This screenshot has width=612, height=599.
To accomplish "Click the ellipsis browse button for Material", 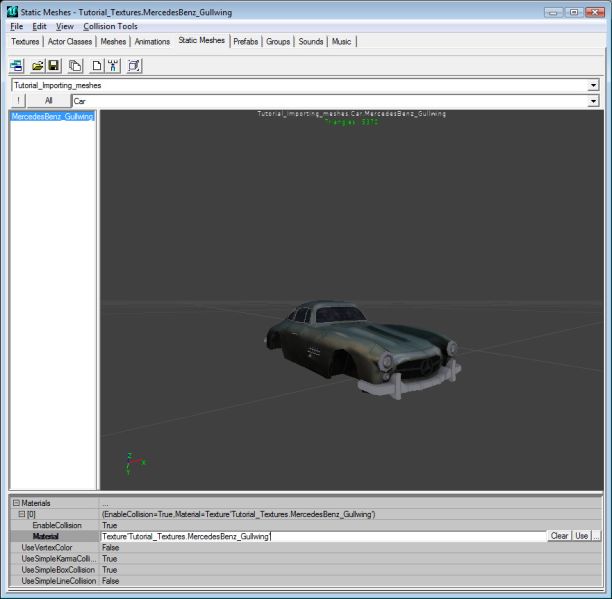I will [596, 536].
